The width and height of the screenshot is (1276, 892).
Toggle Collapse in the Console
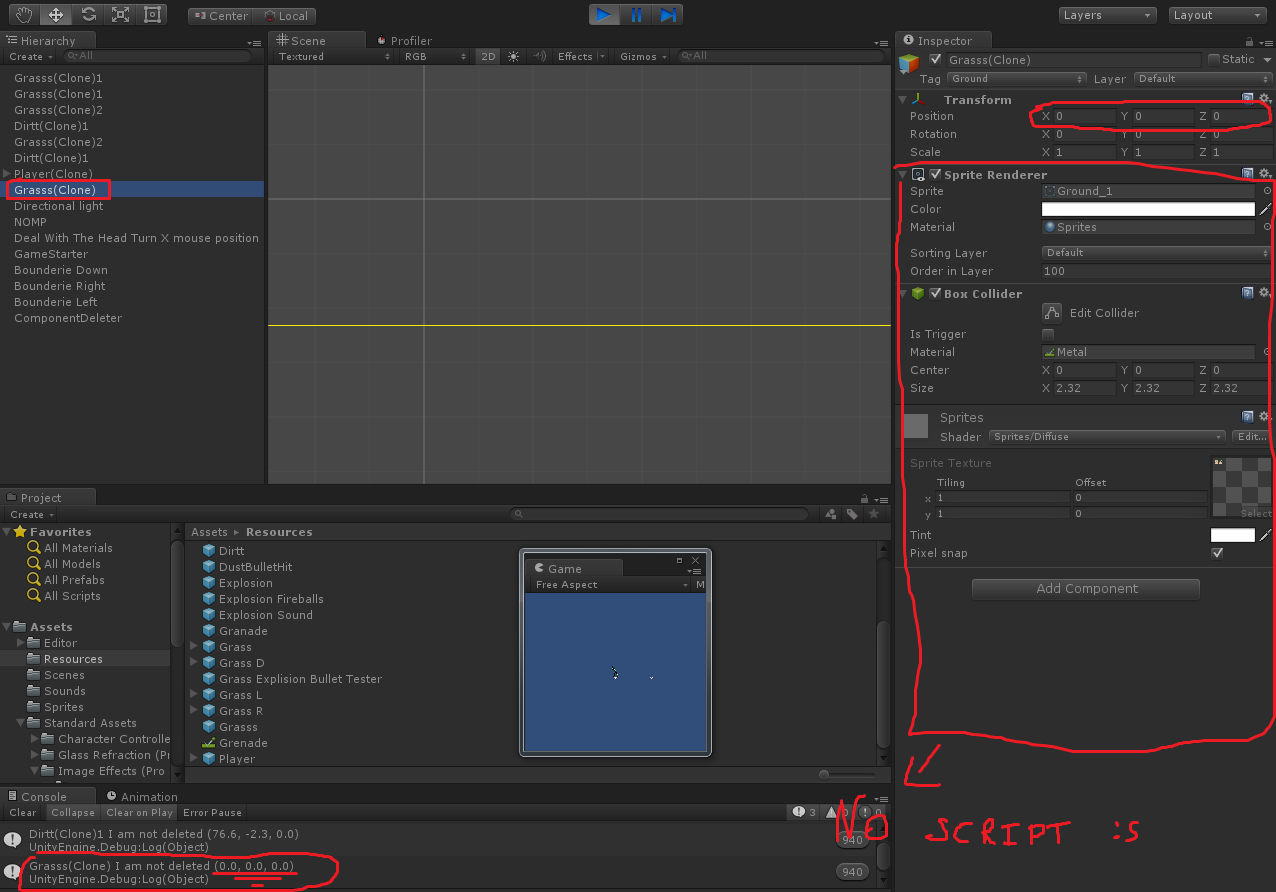pyautogui.click(x=73, y=813)
